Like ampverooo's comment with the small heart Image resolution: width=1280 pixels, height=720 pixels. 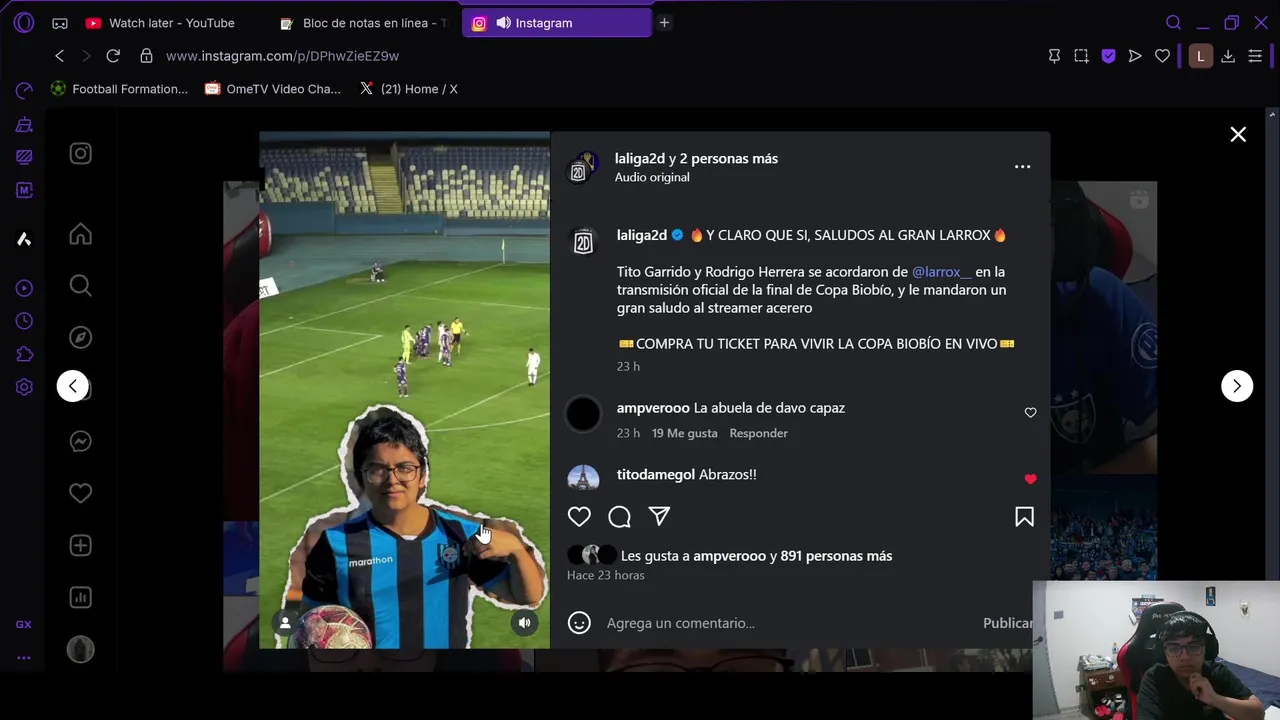[x=1030, y=413]
